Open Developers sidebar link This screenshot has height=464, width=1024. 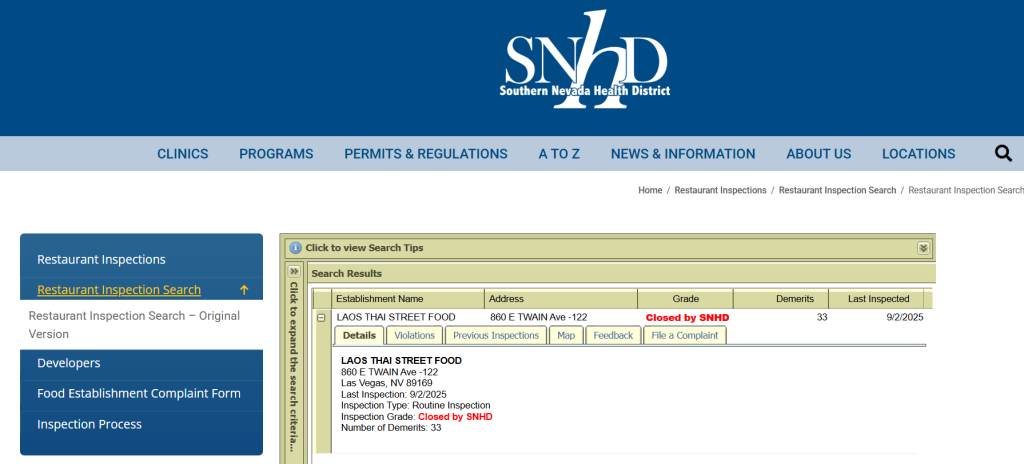click(69, 363)
